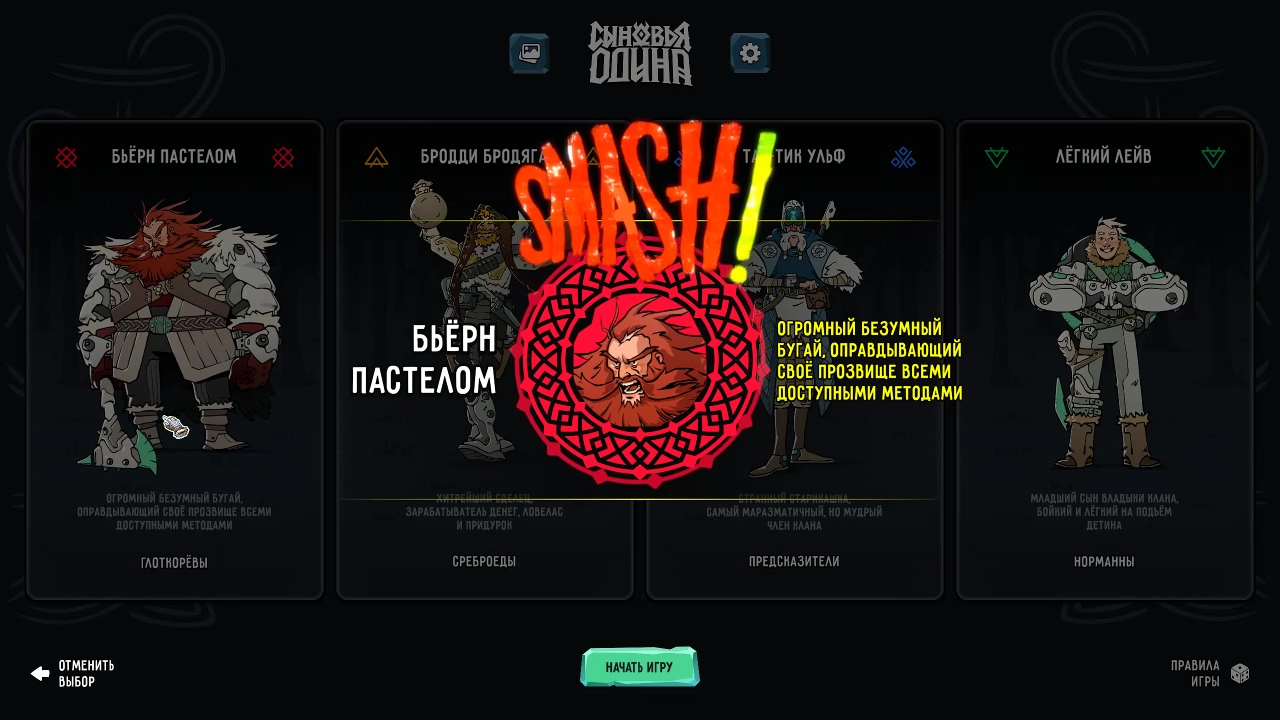
Task: Select the Бьёрн Пастелом character figure
Action: [x=175, y=335]
